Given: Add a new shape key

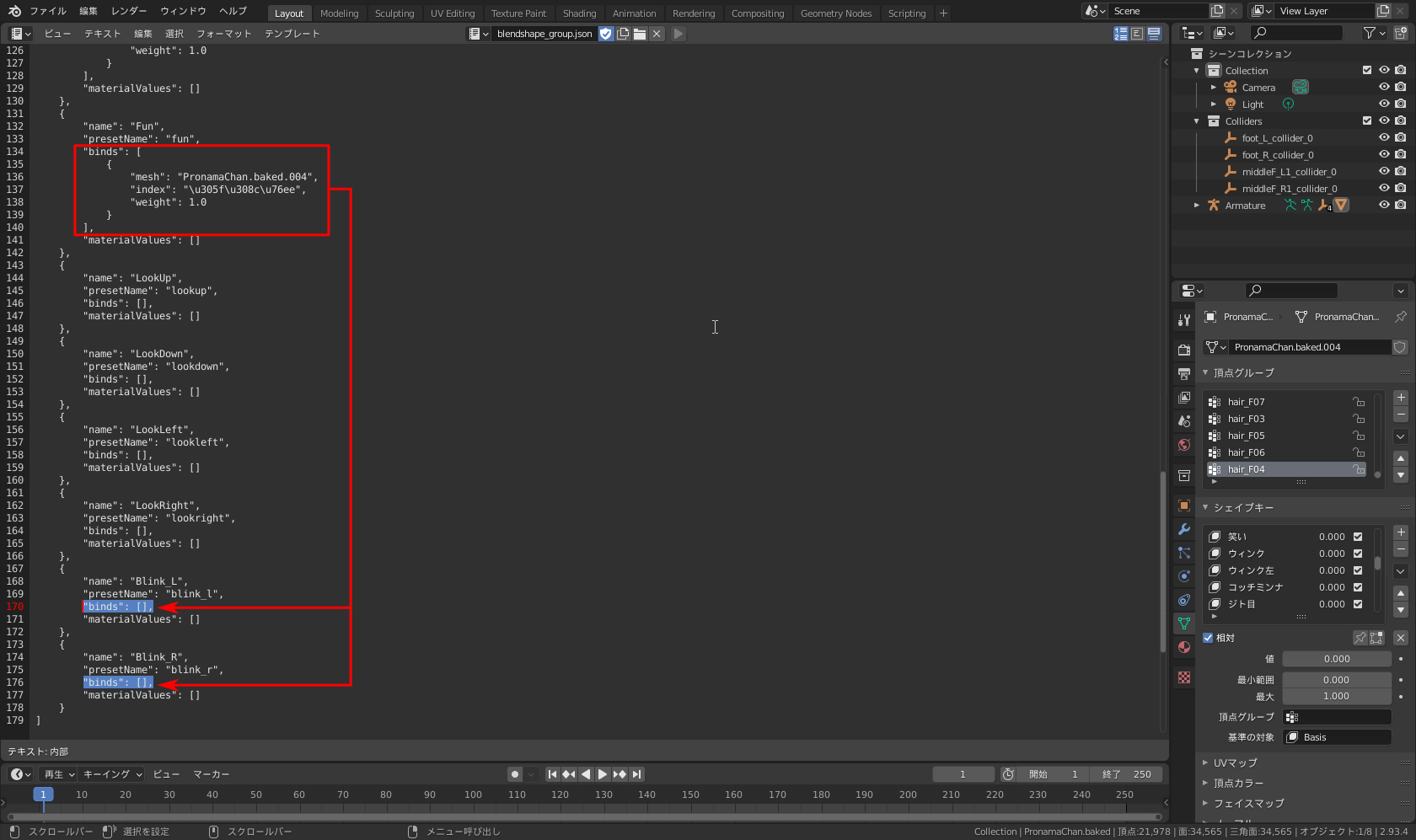Looking at the screenshot, I should [1401, 532].
